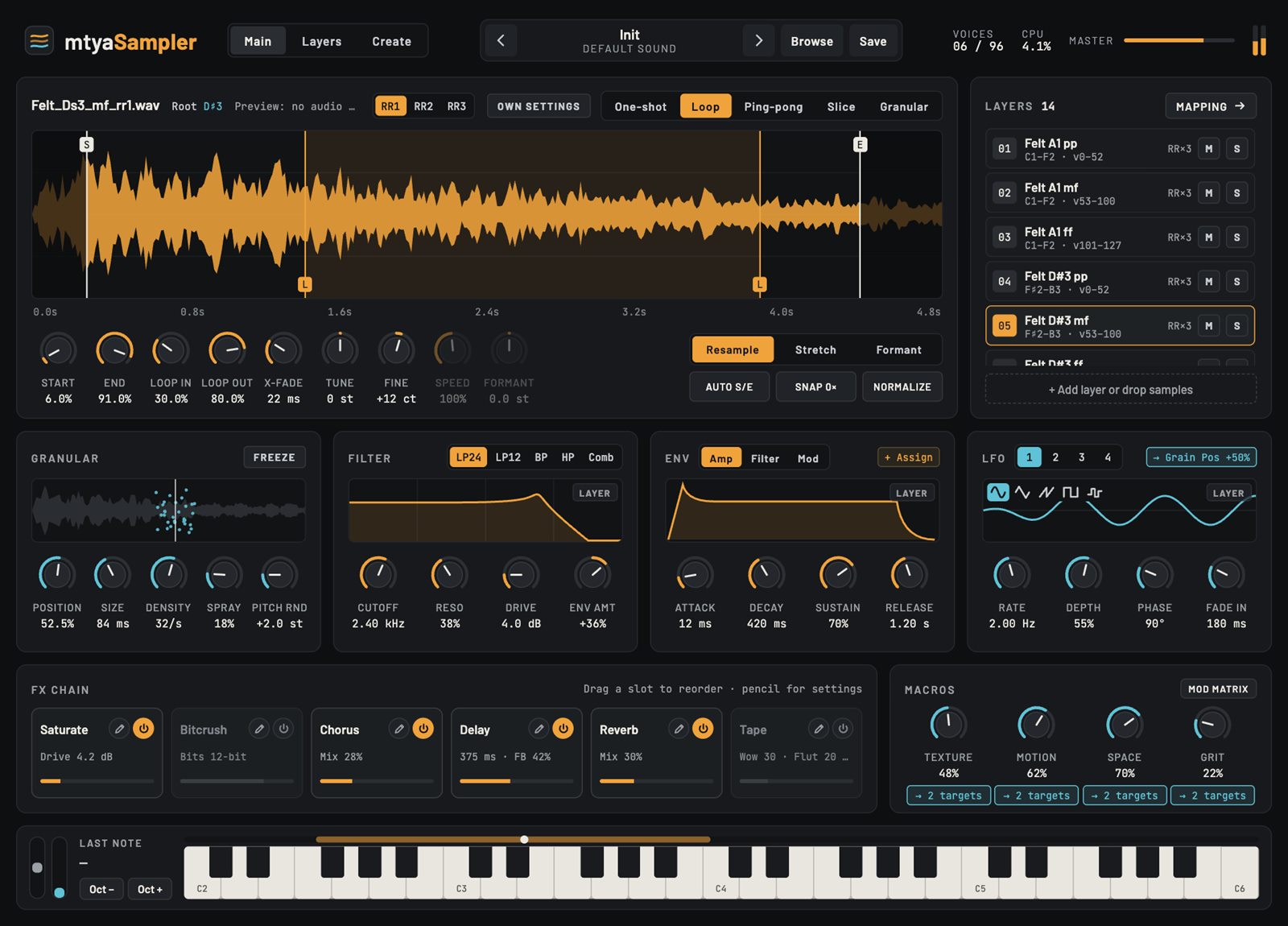Open Chorus settings with the pencil icon
This screenshot has height=926, width=1288.
click(398, 729)
